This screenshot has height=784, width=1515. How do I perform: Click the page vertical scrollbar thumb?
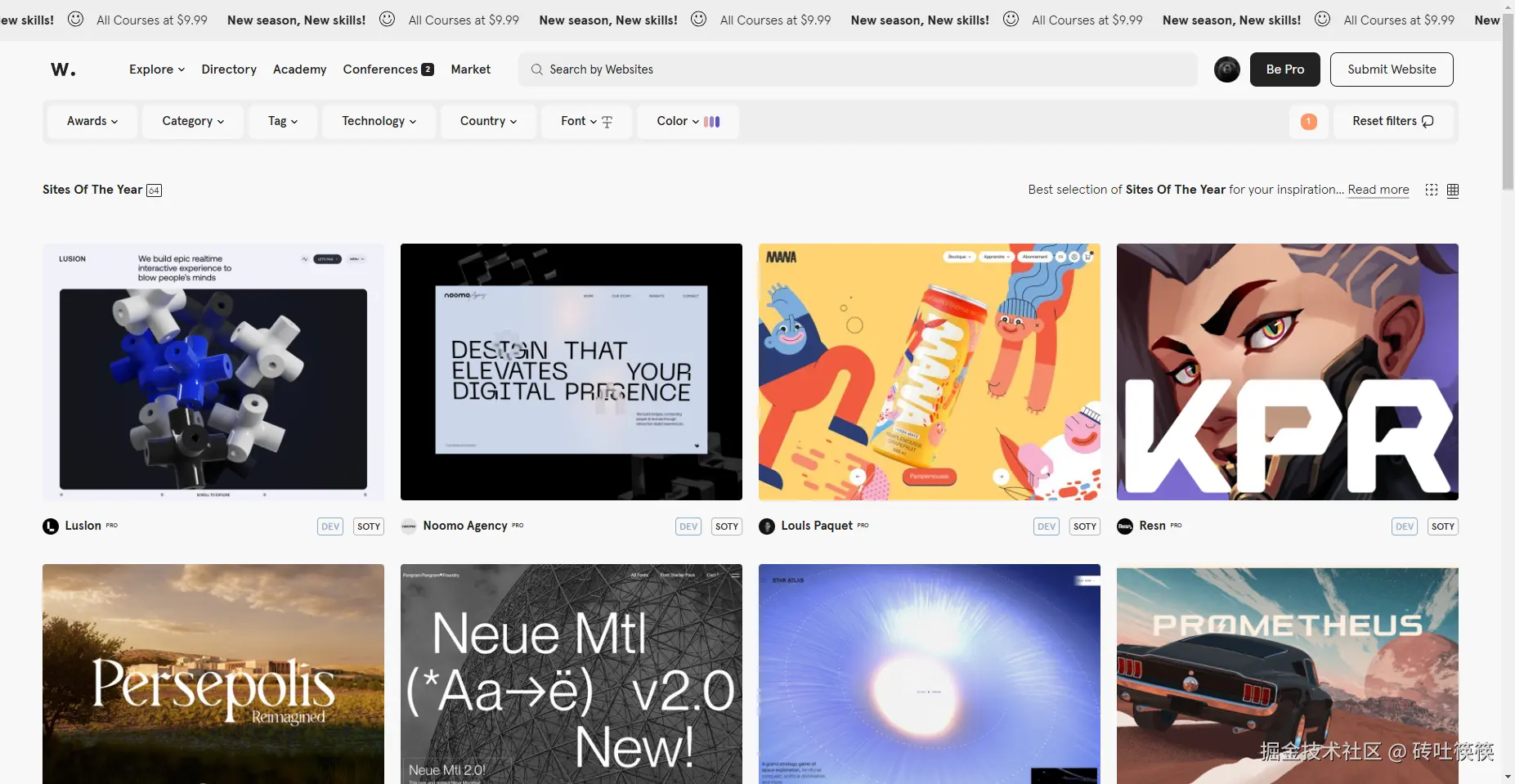click(1508, 102)
